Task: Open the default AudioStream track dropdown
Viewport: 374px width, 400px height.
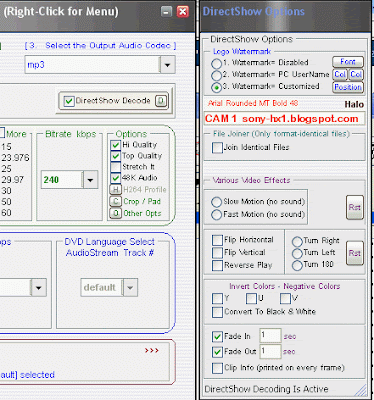Action: [x=130, y=287]
